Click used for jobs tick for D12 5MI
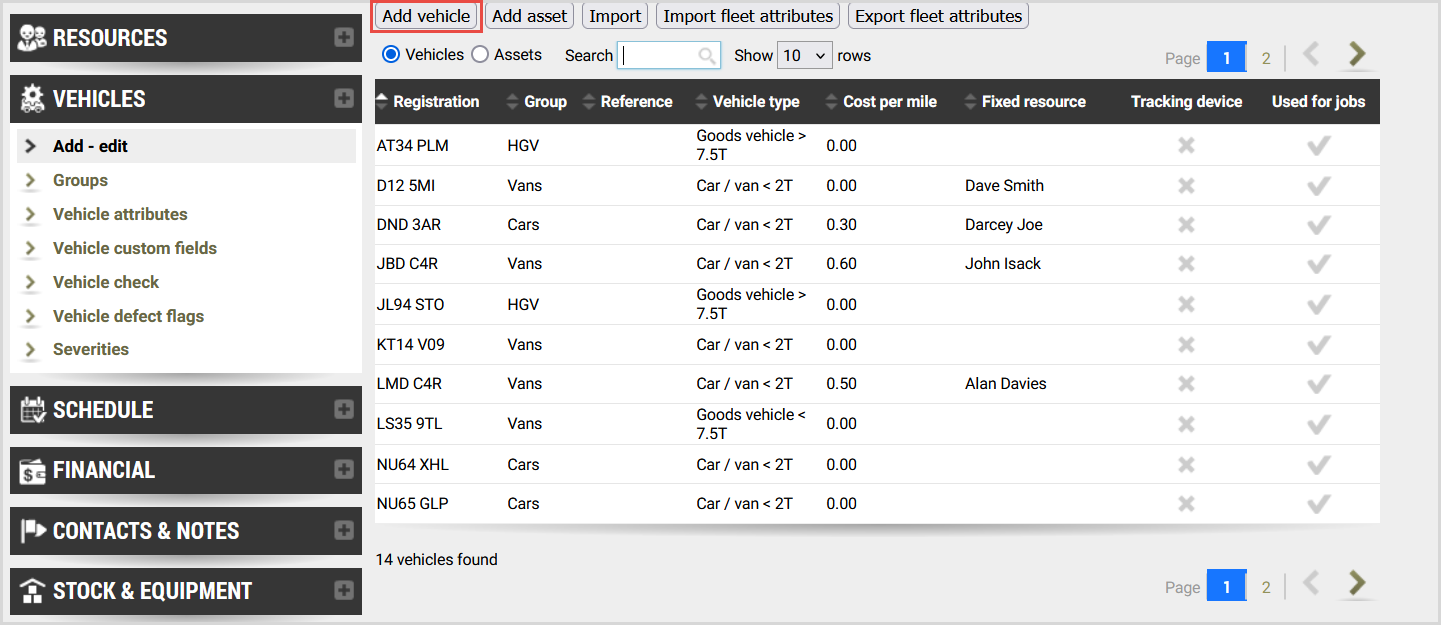 [1319, 185]
